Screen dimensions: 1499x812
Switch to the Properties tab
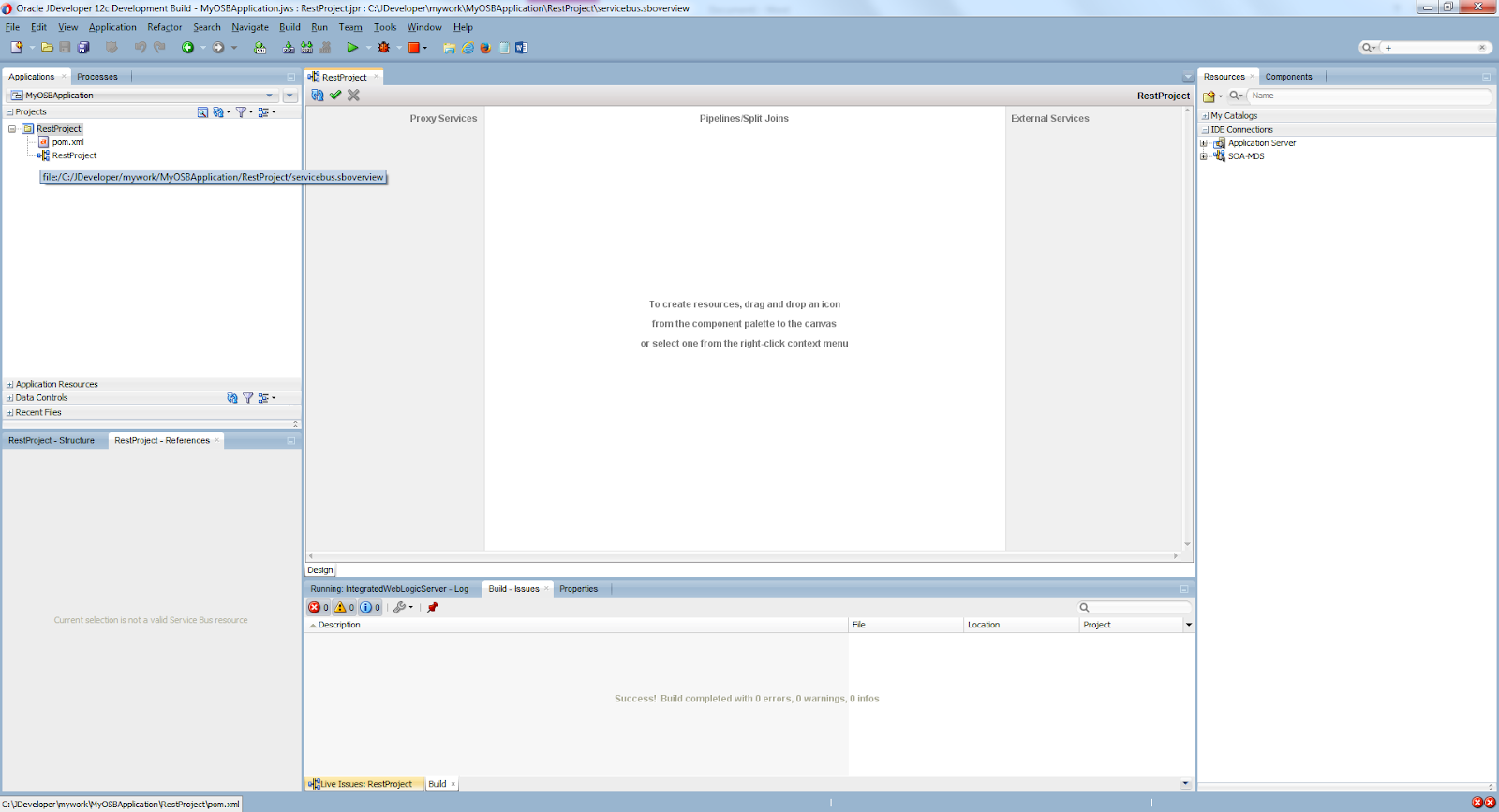(578, 589)
